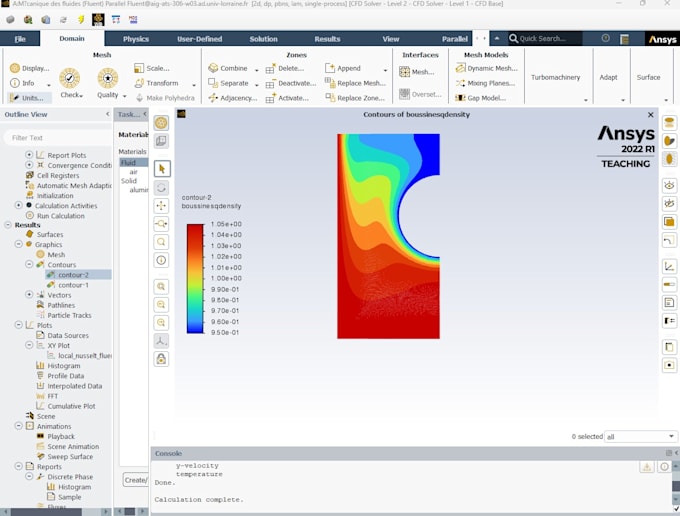Viewport: 680px width, 516px height.
Task: Click the lock view icon
Action: point(161,359)
